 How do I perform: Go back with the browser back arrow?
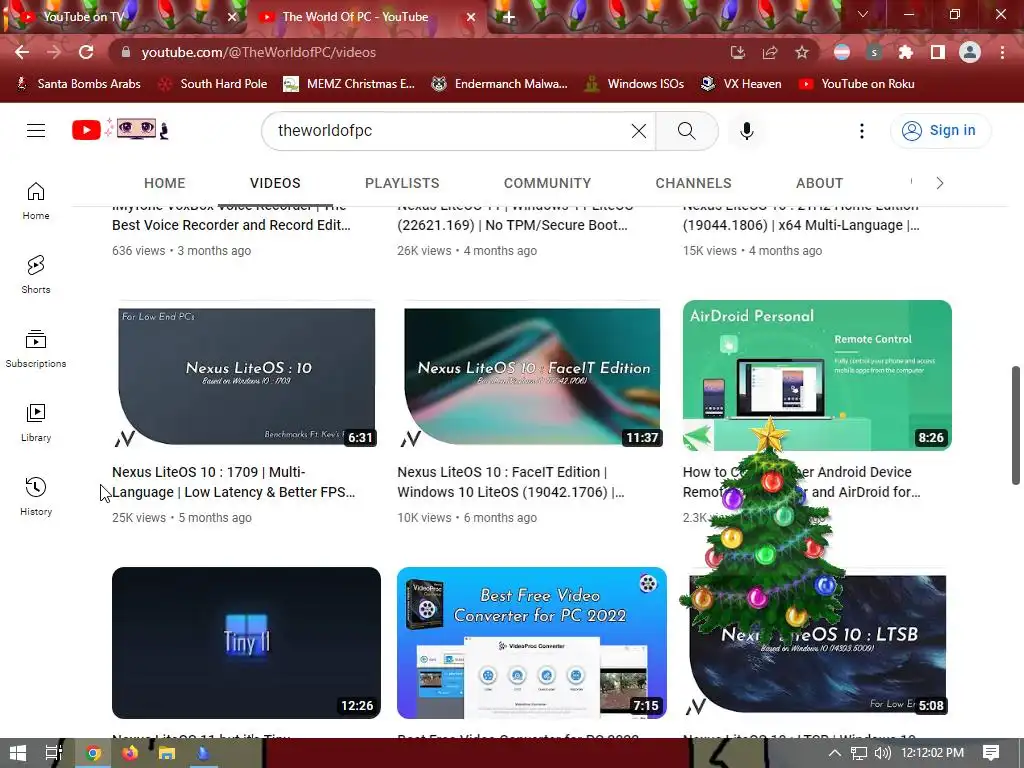tap(22, 52)
